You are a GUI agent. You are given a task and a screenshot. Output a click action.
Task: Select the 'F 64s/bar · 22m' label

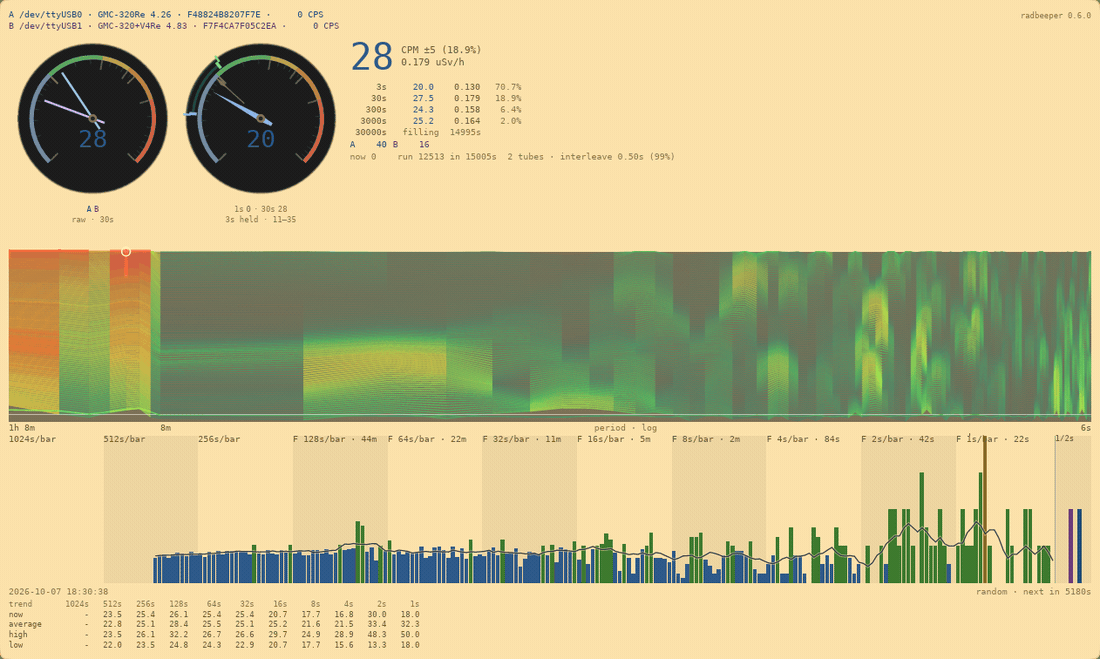427,439
